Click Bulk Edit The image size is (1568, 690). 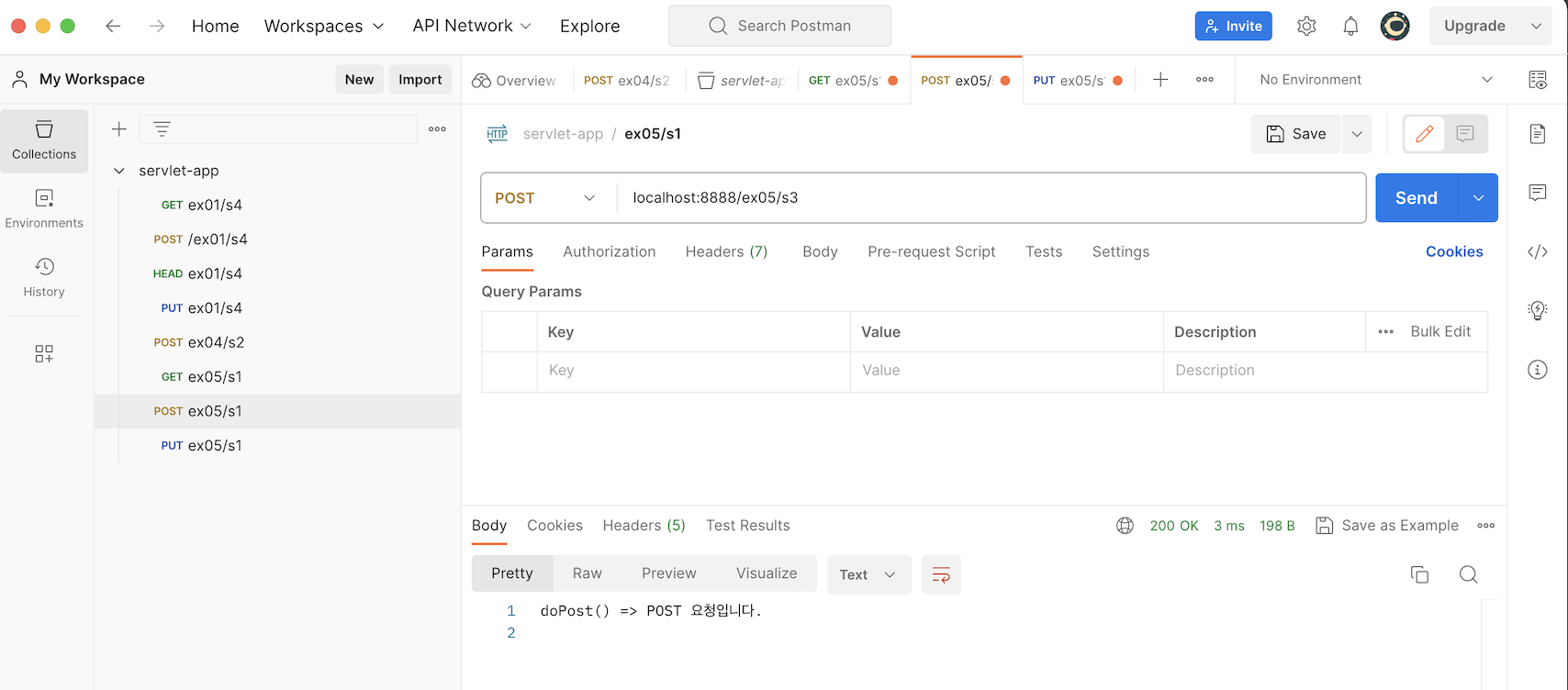1440,332
